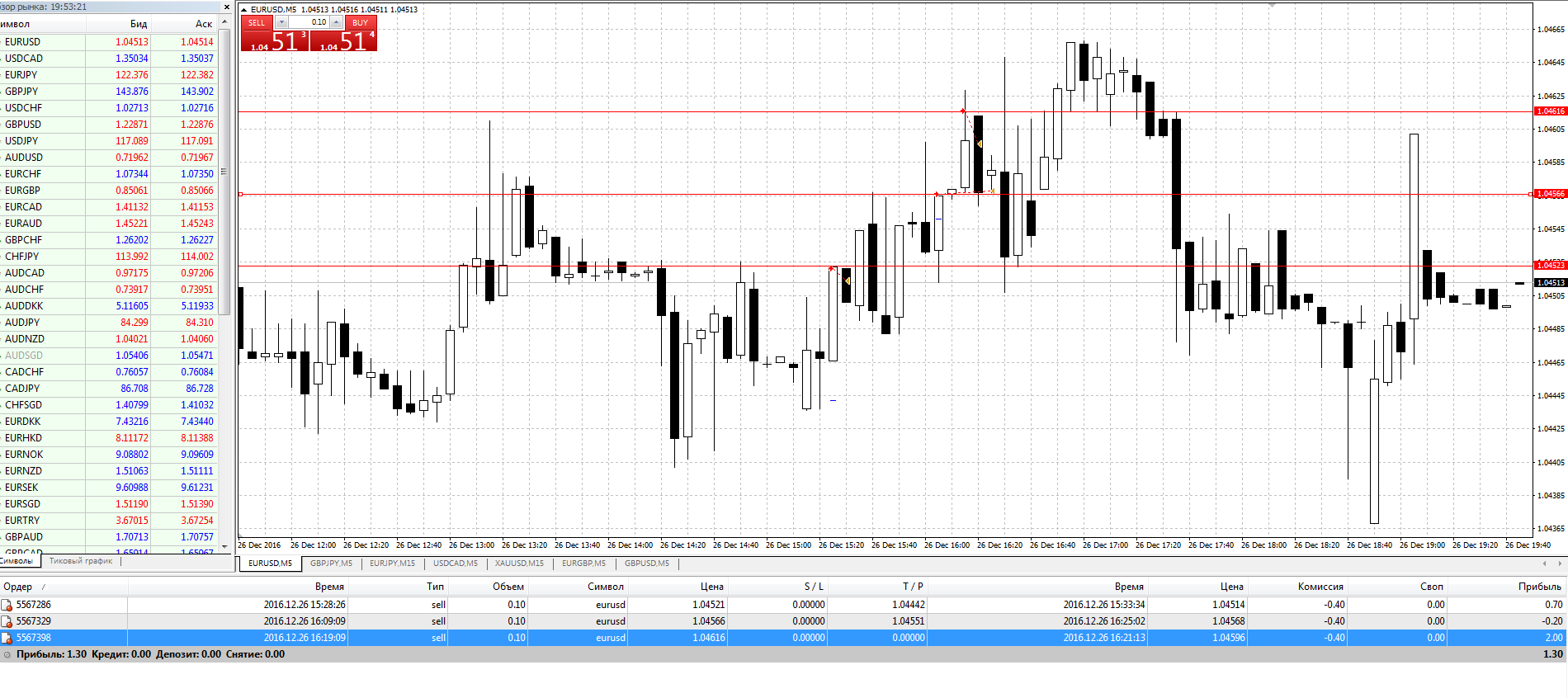Click the T / P value 1.04442
1568x698 pixels.
click(909, 605)
